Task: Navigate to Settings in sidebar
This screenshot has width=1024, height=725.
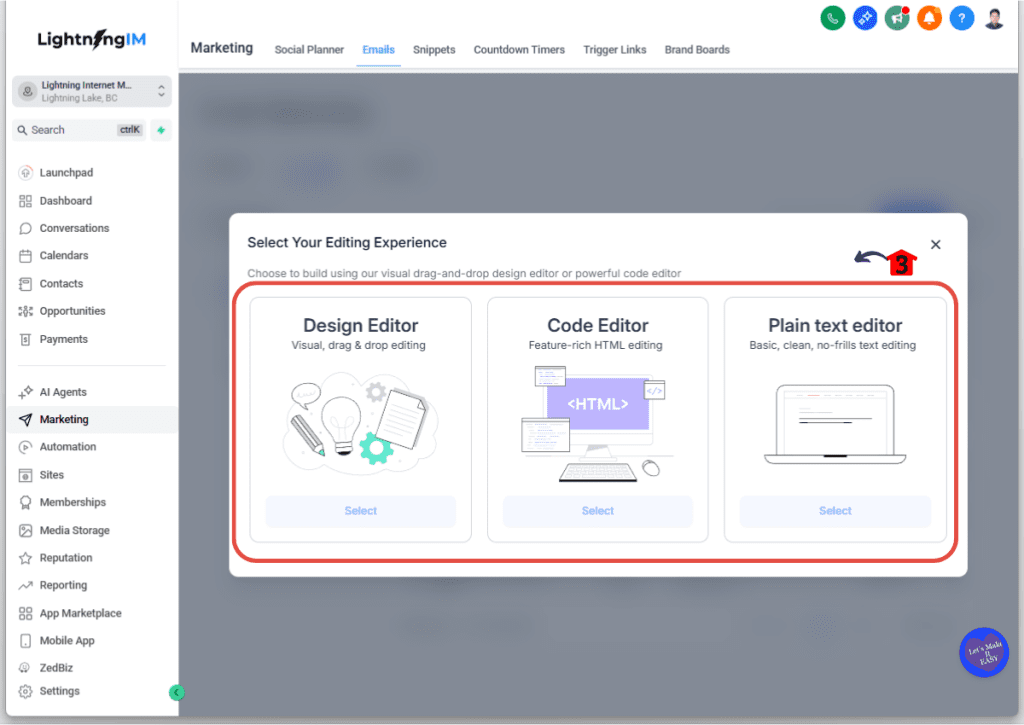Action: pyautogui.click(x=60, y=691)
